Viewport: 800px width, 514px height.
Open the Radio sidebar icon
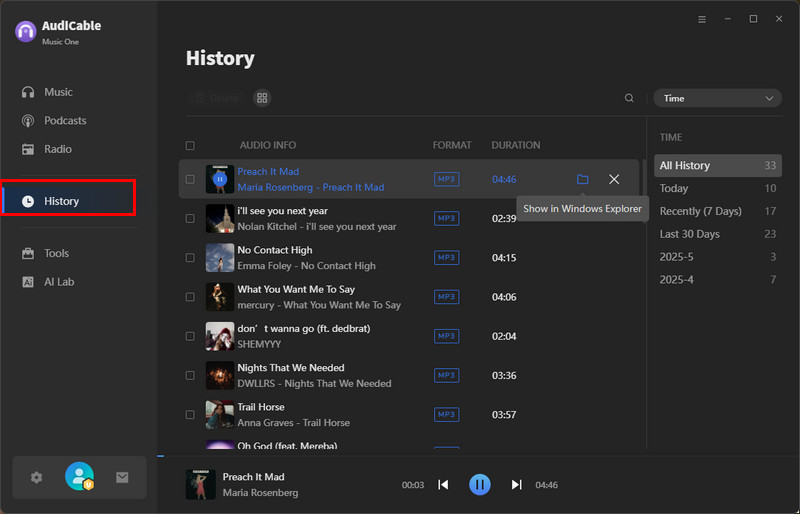pyautogui.click(x=28, y=149)
